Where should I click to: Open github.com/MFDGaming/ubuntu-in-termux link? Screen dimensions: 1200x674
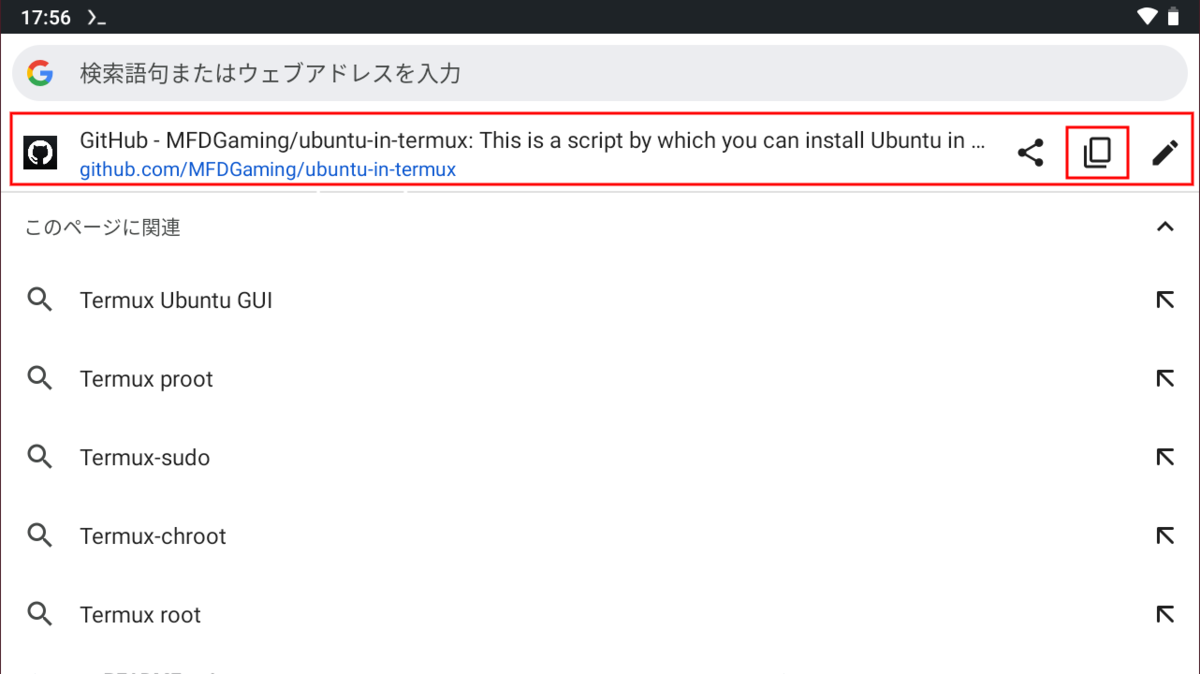click(x=268, y=169)
